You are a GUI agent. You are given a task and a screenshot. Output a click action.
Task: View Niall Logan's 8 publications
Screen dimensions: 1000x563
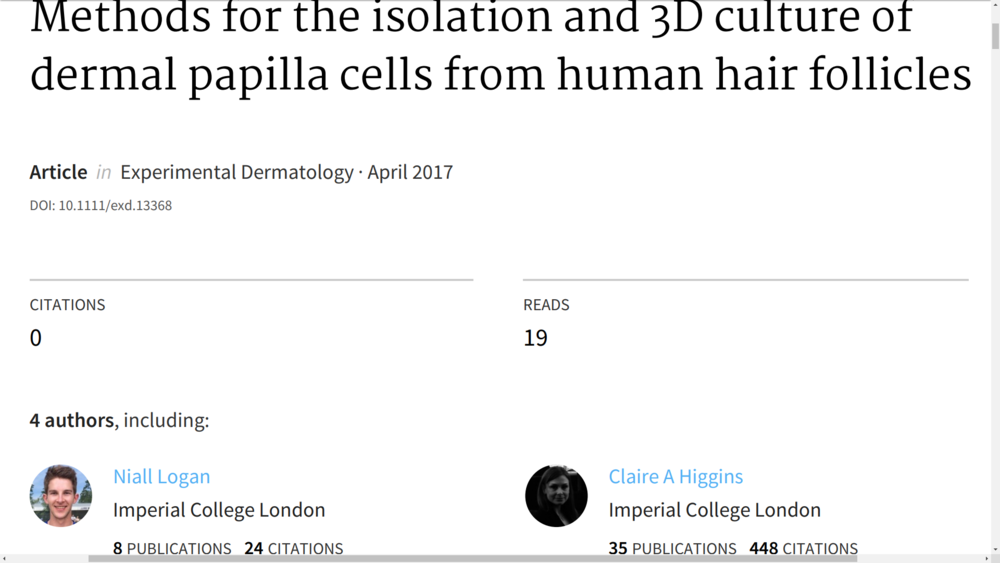(172, 549)
